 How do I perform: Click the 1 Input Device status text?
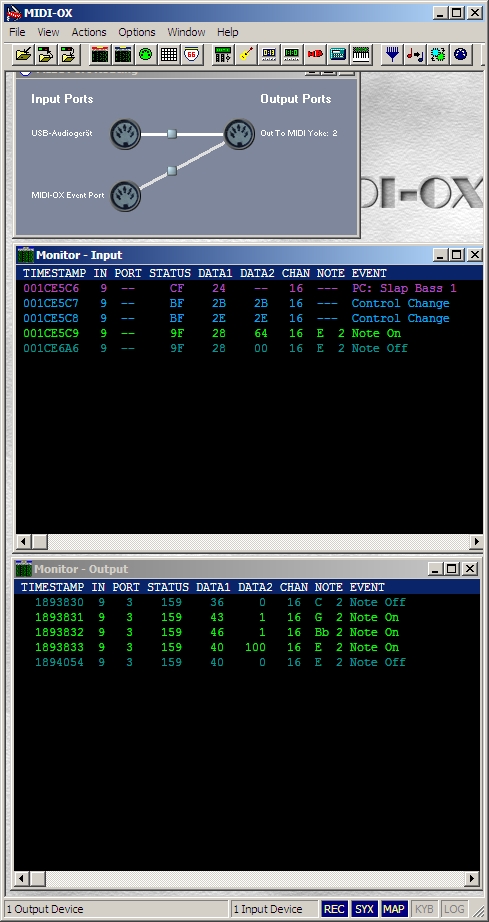click(267, 909)
